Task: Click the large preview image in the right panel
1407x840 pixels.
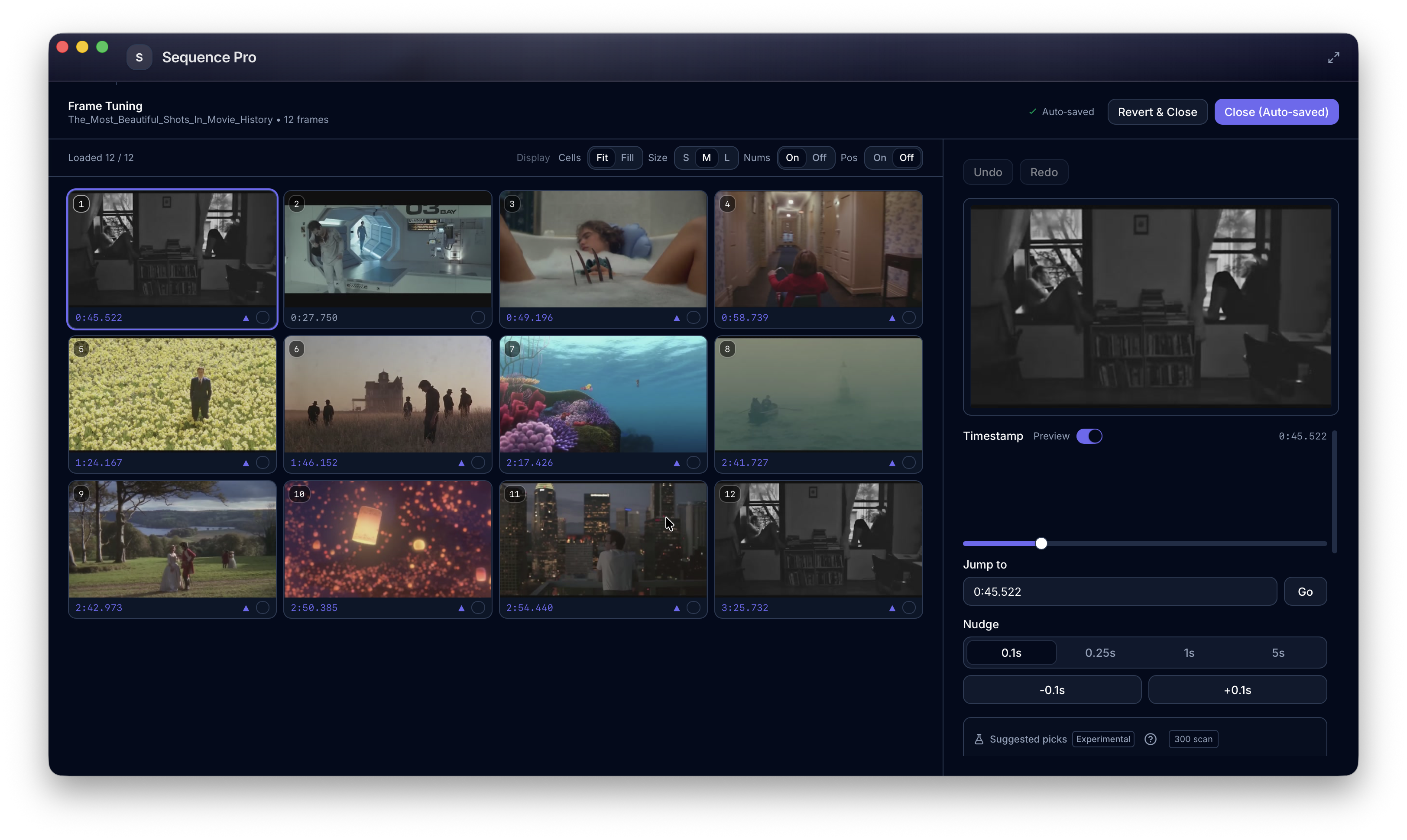Action: (x=1151, y=307)
